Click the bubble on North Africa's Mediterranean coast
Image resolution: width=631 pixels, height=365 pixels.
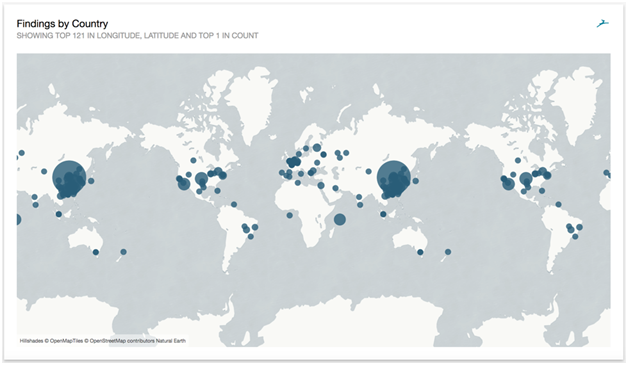pos(297,183)
